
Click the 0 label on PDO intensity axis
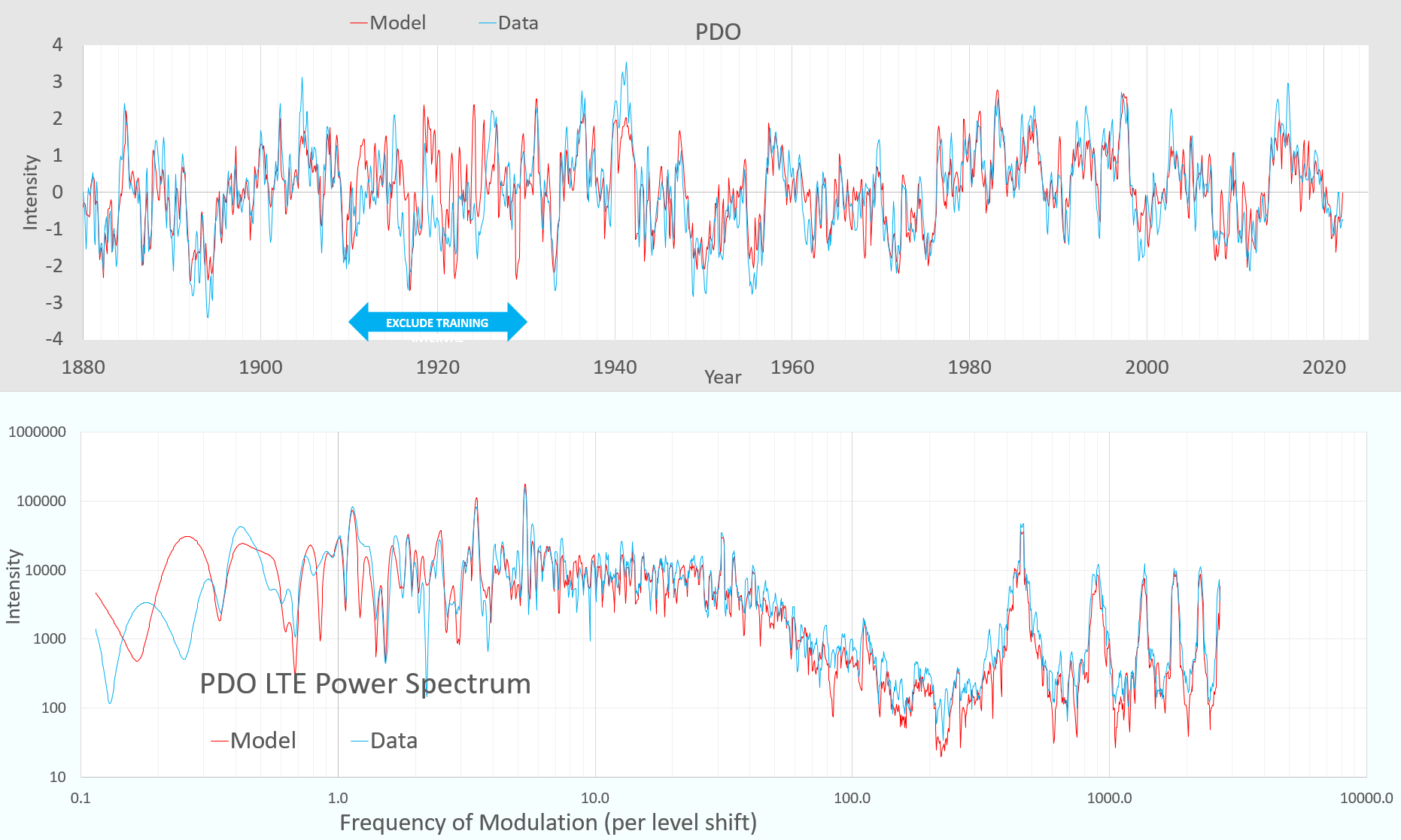(x=57, y=192)
